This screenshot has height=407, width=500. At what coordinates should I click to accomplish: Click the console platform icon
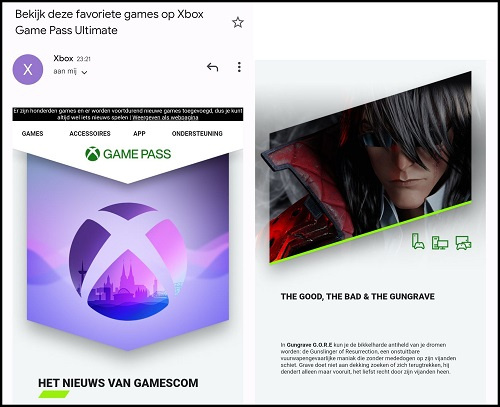tap(418, 241)
